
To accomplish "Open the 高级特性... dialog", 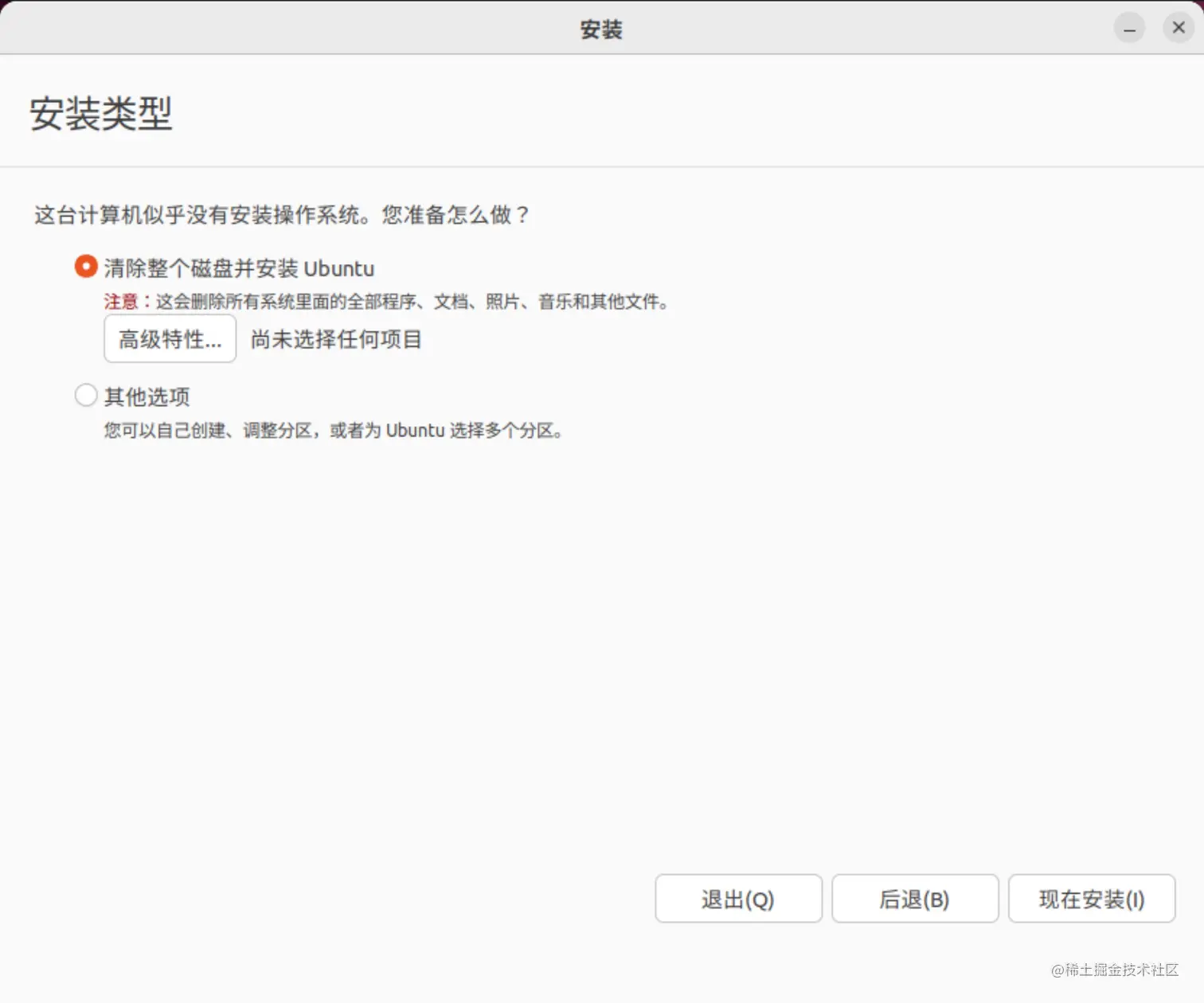I will tap(170, 339).
